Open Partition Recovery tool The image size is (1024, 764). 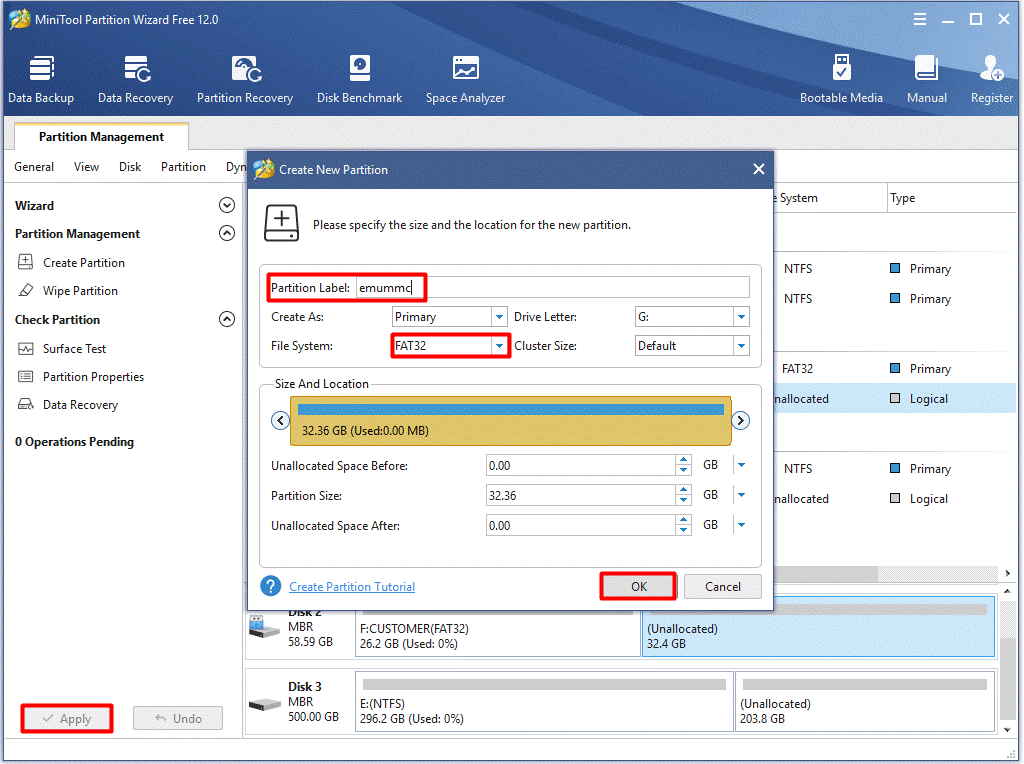pyautogui.click(x=245, y=79)
